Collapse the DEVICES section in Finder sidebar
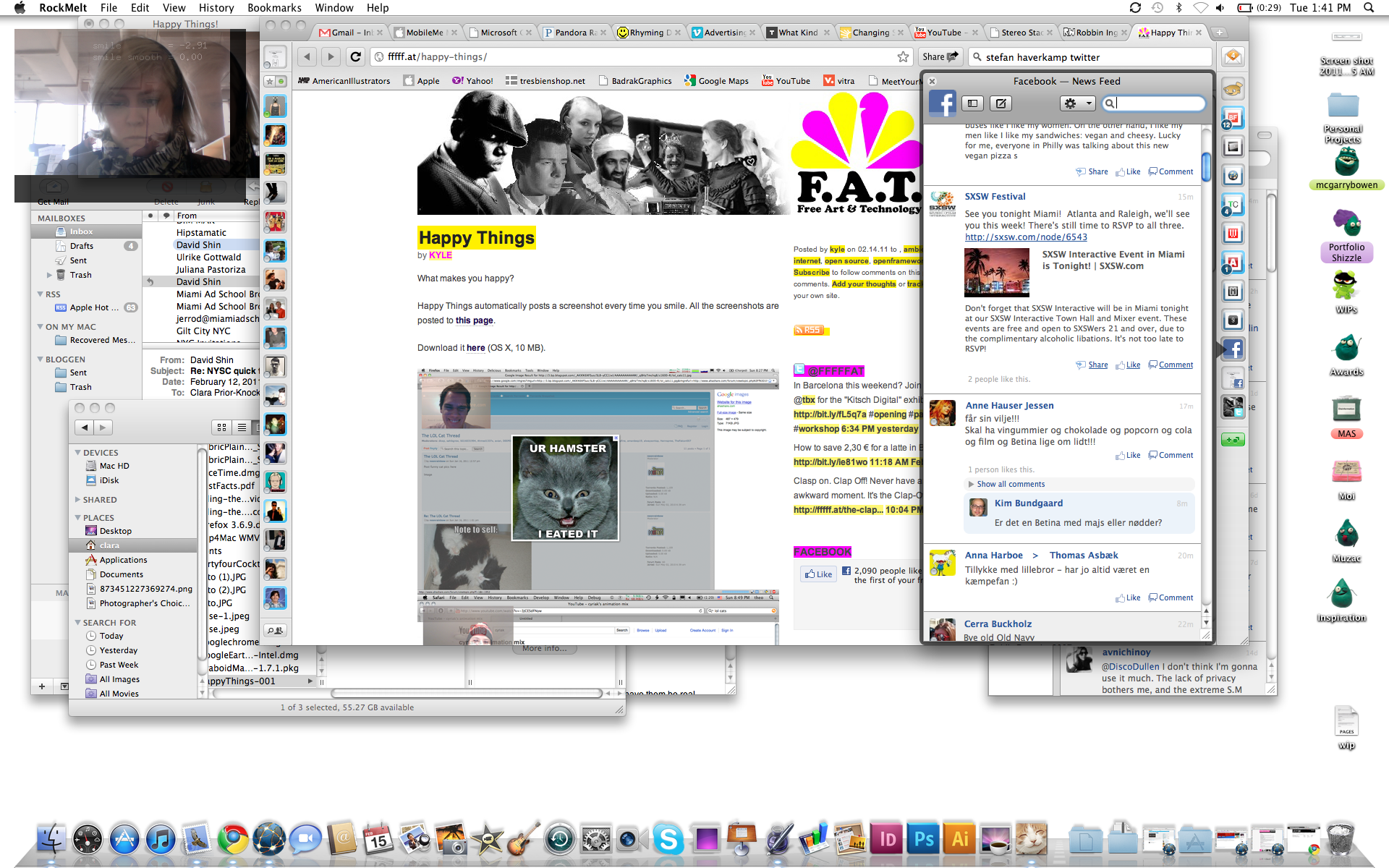Viewport: 1389px width, 868px height. [78, 453]
